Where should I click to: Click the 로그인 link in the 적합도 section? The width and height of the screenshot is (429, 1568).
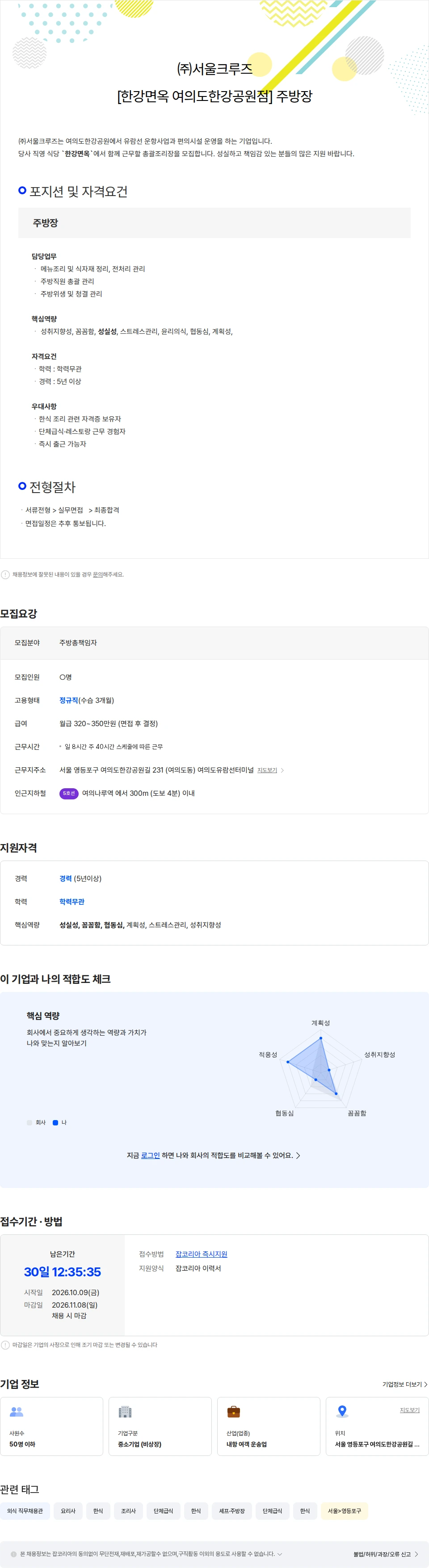[151, 1155]
